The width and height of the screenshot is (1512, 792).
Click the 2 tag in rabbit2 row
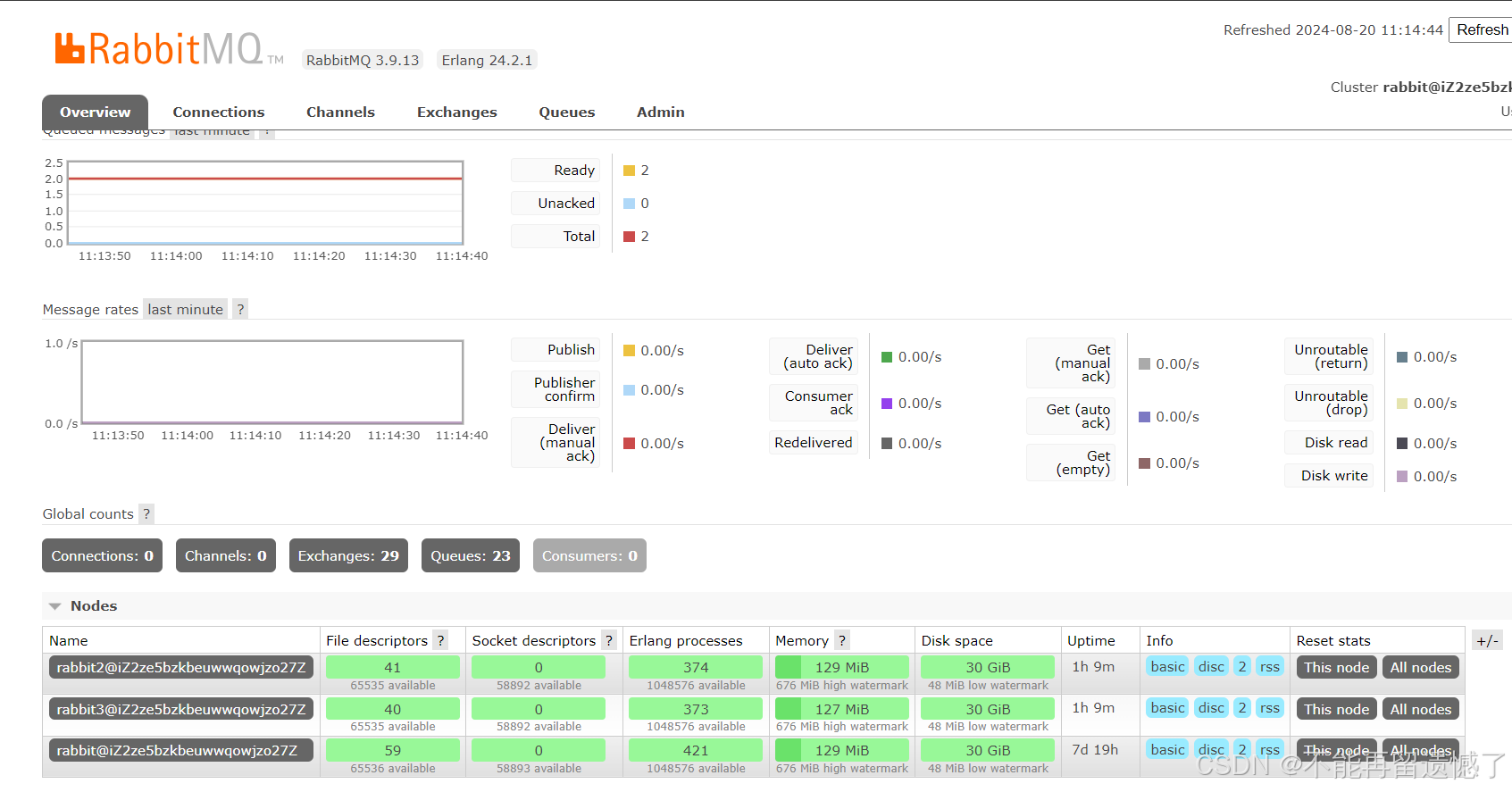click(x=1242, y=666)
